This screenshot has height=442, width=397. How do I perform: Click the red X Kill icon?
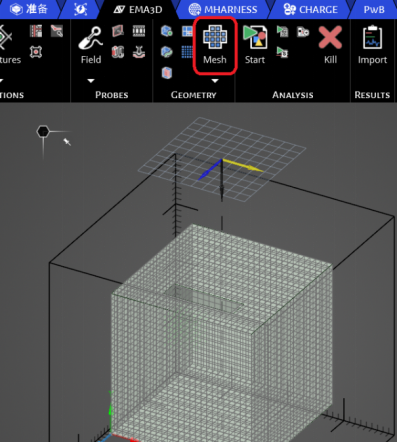(330, 45)
